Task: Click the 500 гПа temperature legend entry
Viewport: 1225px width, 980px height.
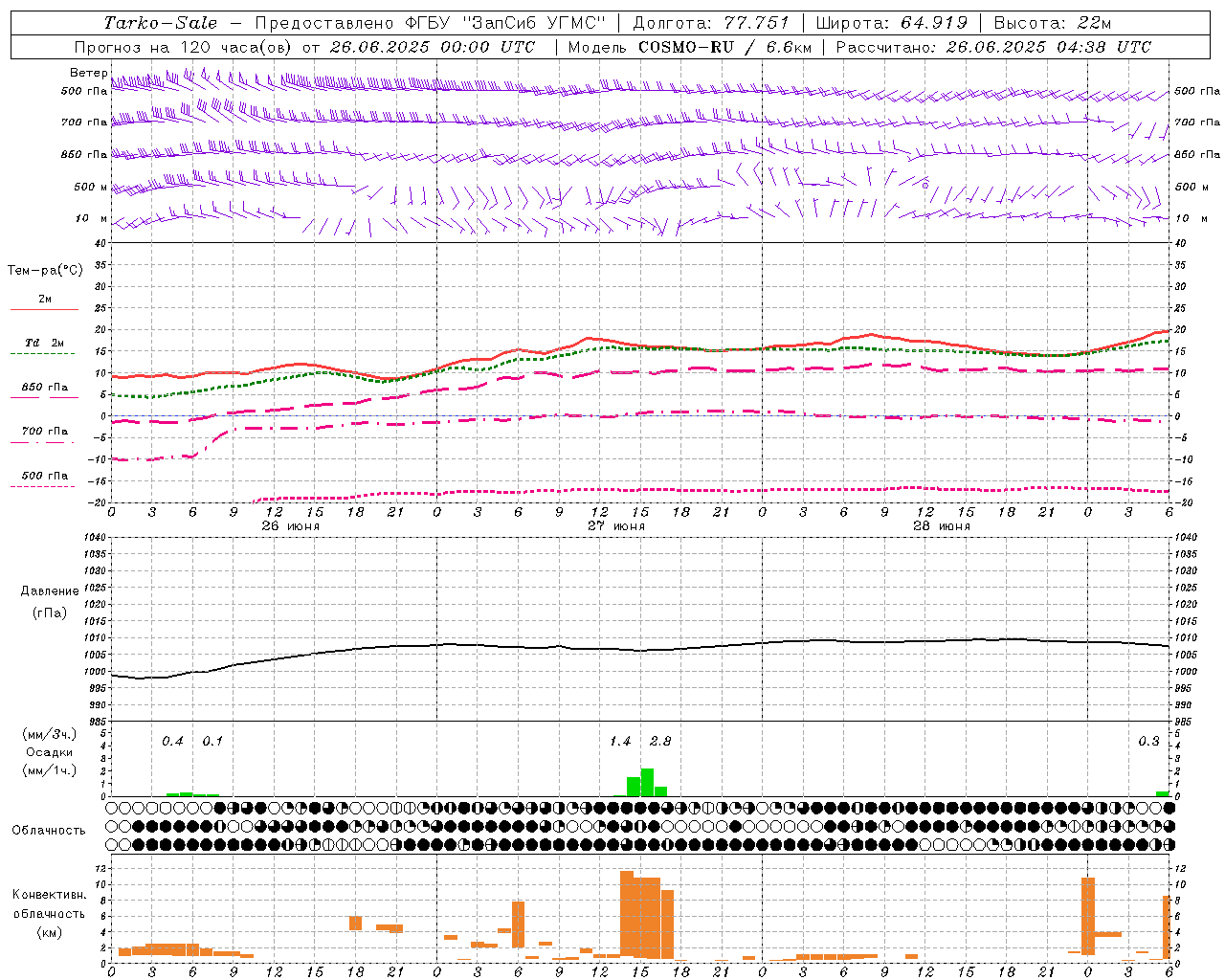Action: [44, 476]
